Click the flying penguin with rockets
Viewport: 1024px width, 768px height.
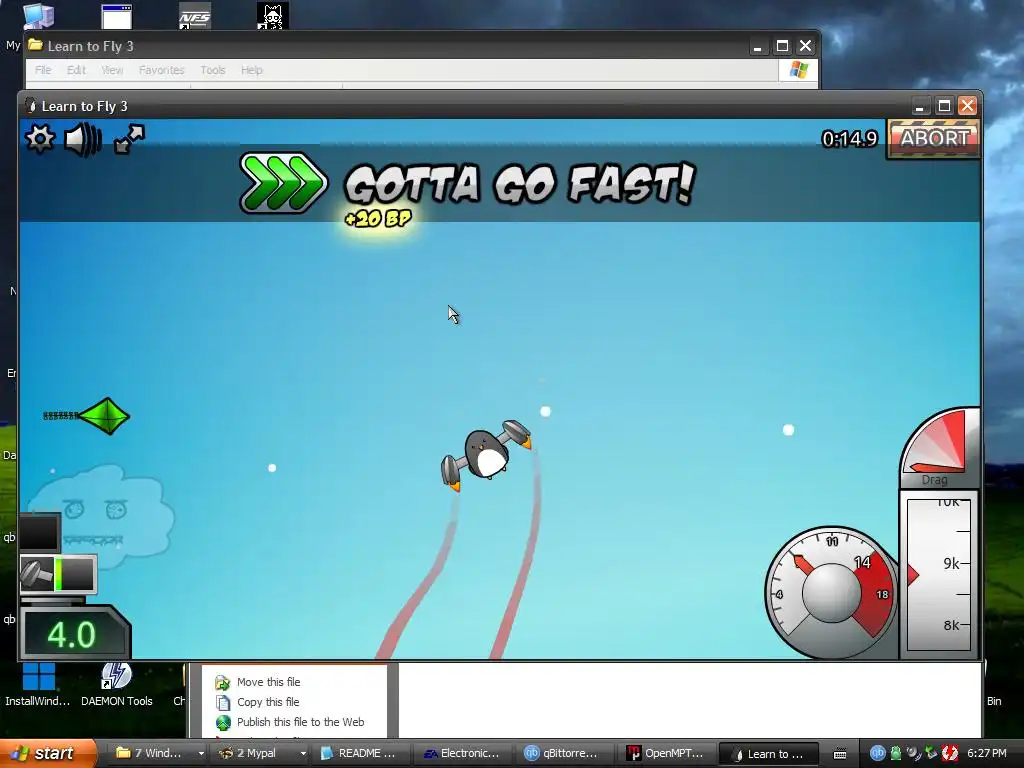[487, 455]
